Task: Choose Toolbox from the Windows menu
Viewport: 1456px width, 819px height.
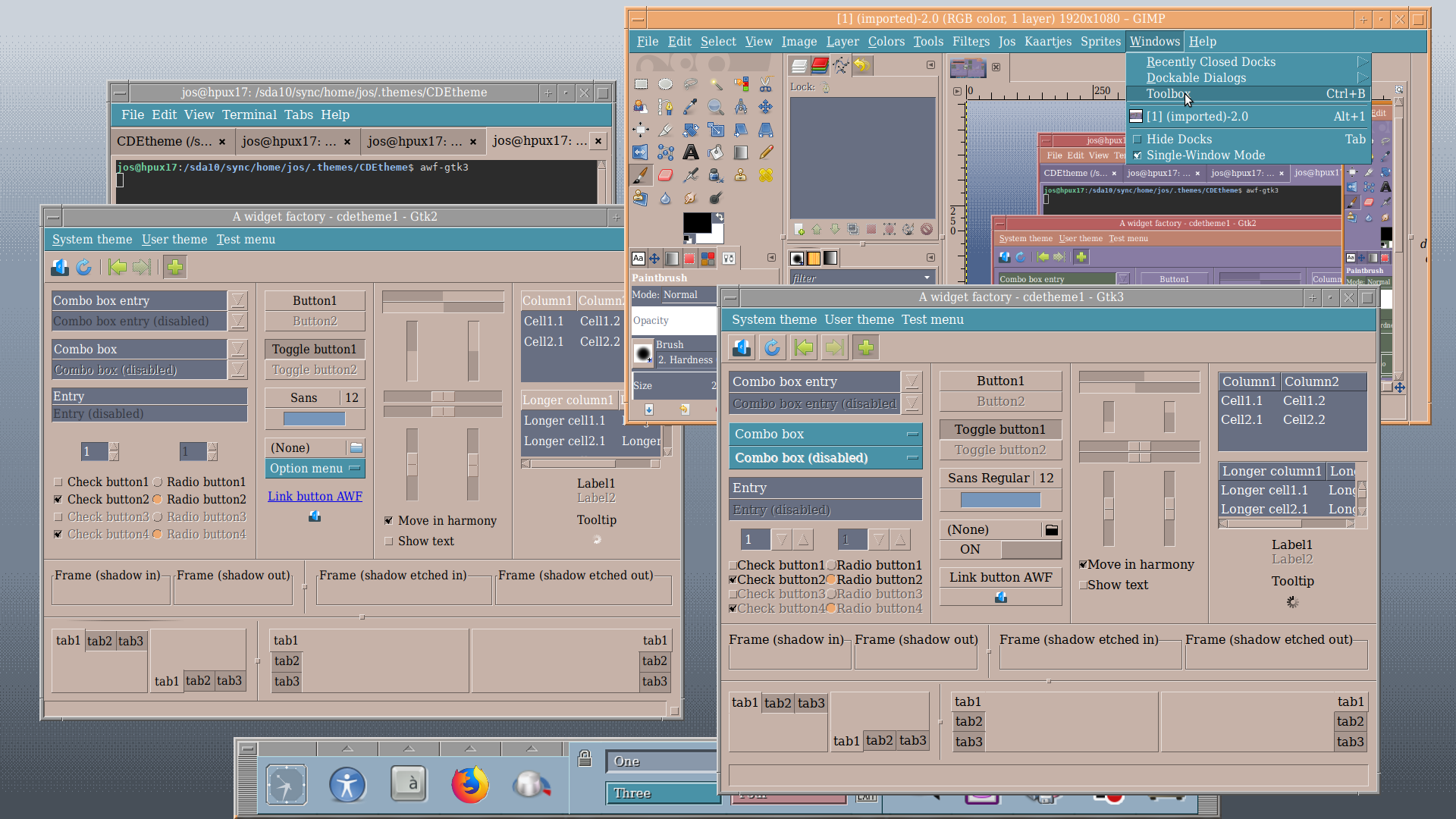Action: pyautogui.click(x=1248, y=94)
